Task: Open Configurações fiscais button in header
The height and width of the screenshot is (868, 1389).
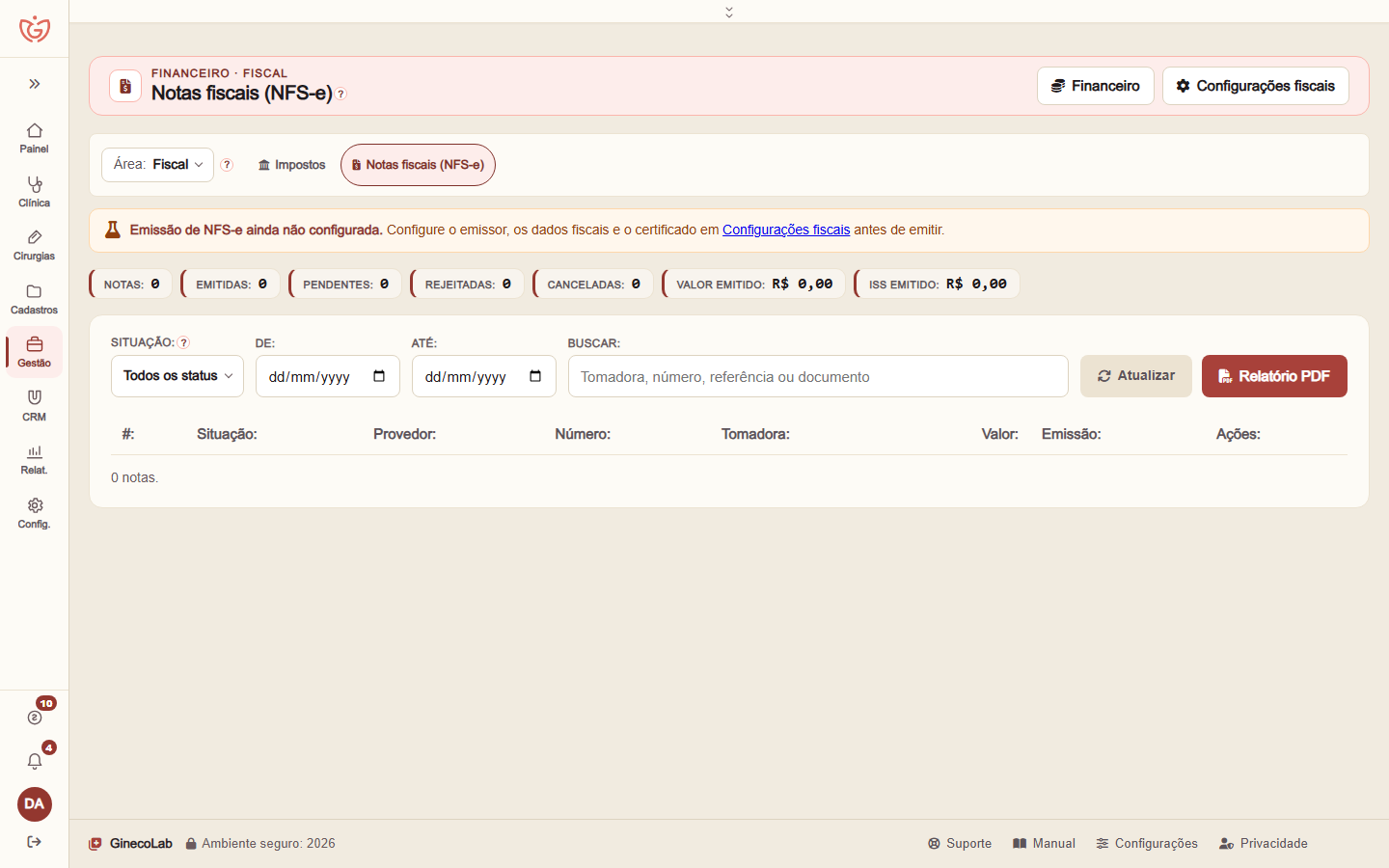Action: coord(1256,86)
